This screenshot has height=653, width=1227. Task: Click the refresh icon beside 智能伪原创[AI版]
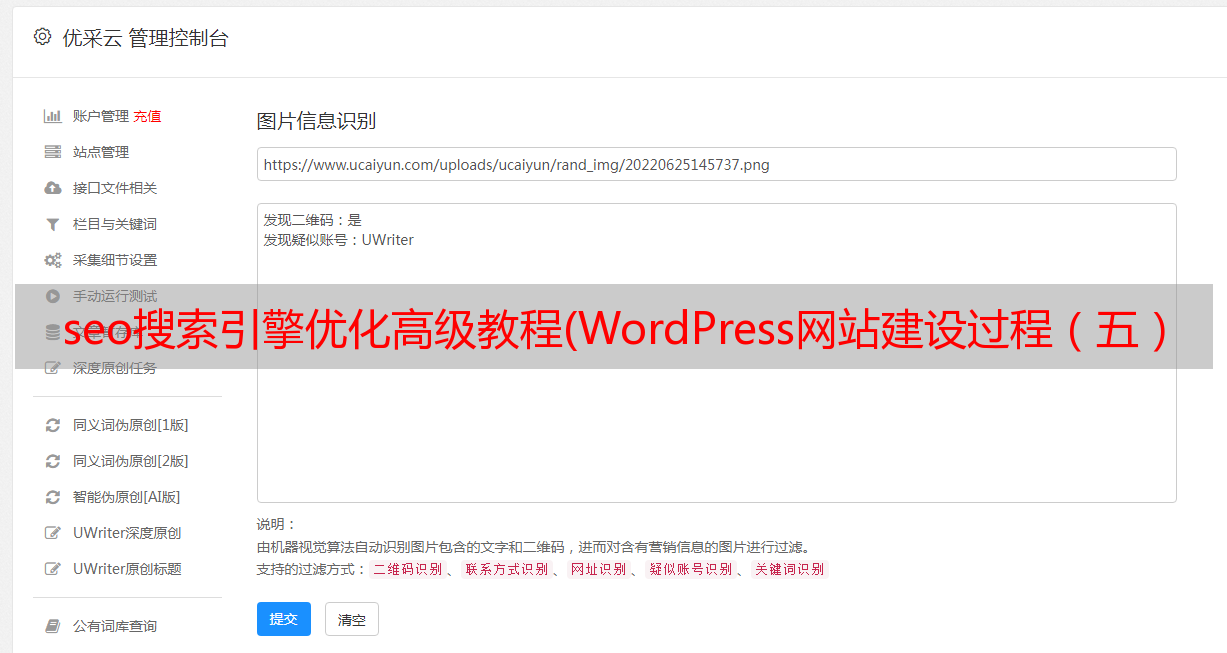point(53,497)
